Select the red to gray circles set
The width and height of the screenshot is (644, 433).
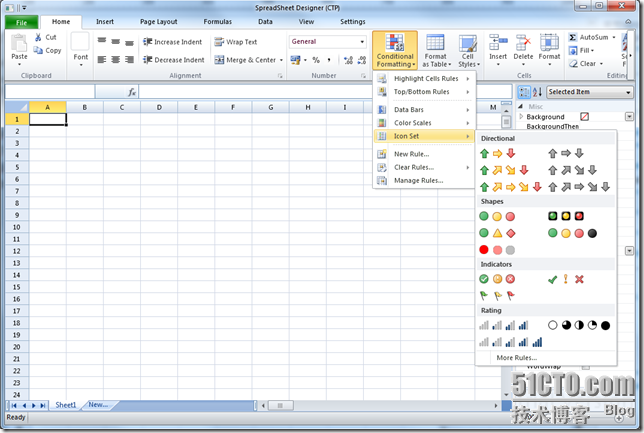[x=497, y=250]
